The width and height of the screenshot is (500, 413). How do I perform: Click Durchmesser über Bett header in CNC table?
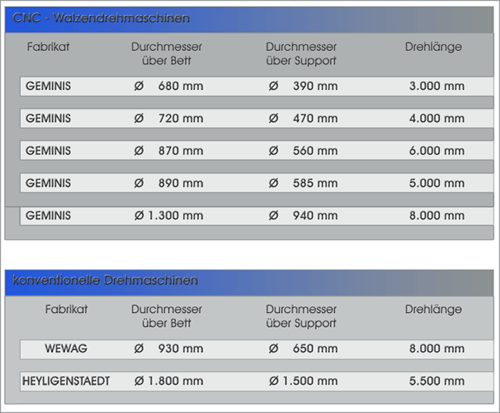(x=166, y=54)
